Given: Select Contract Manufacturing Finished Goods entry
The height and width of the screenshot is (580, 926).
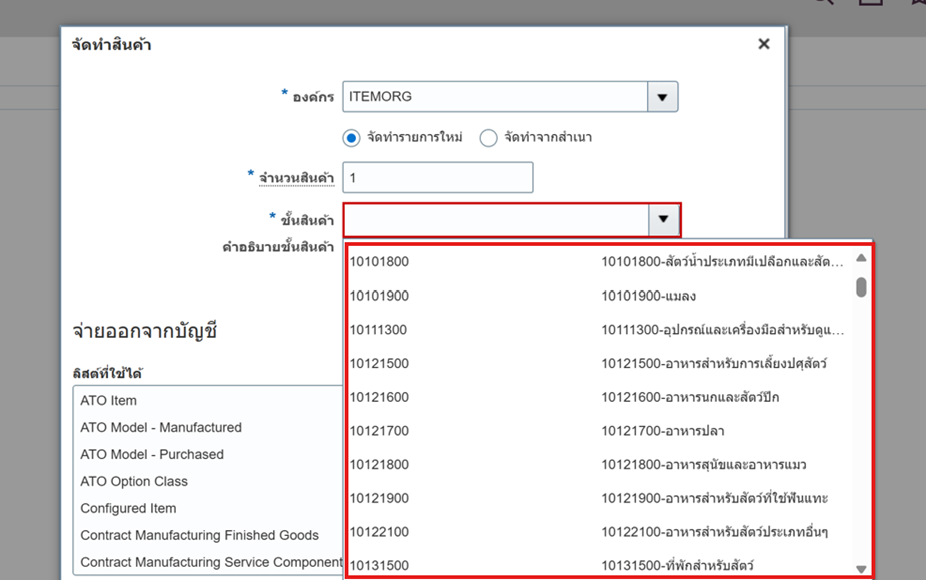Looking at the screenshot, I should [199, 536].
